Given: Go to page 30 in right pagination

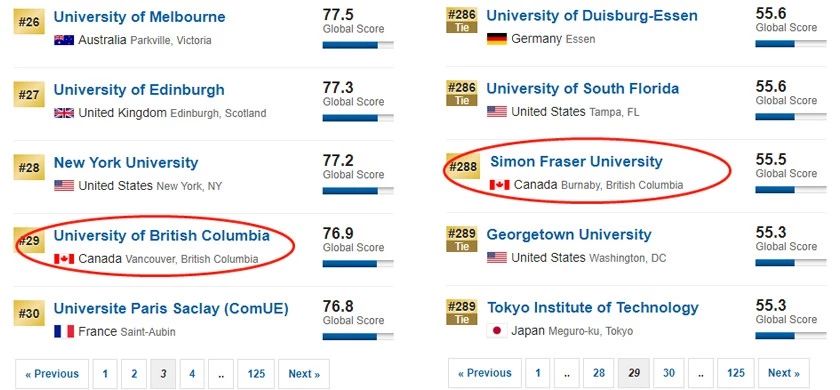Looking at the screenshot, I should point(669,373).
